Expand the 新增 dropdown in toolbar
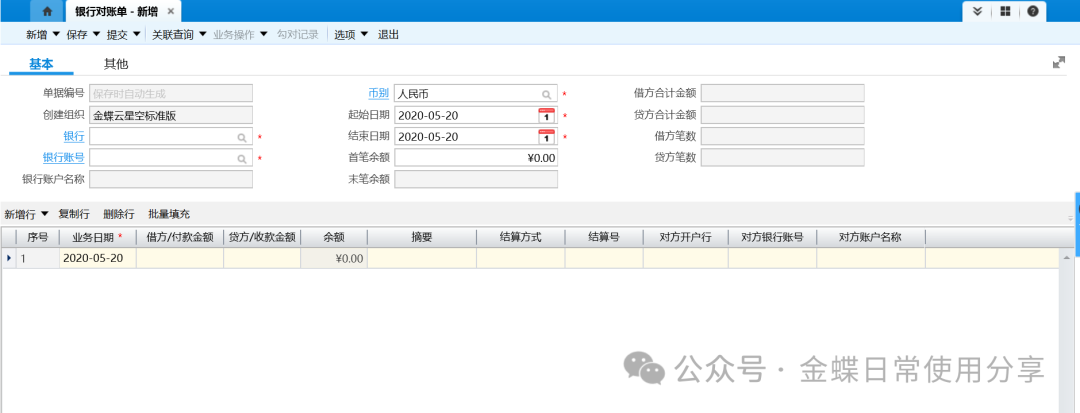 56,34
